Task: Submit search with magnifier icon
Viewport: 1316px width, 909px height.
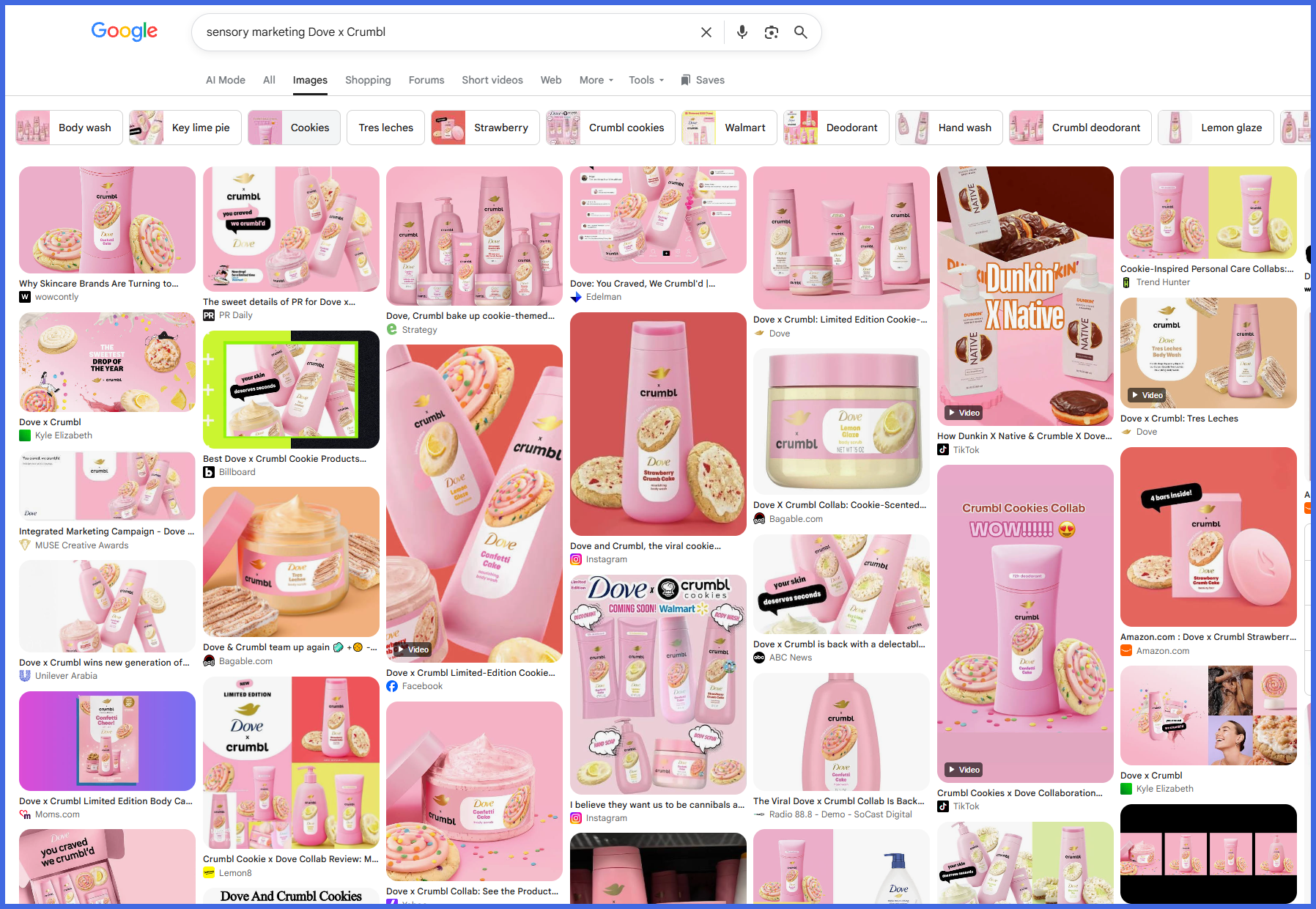Action: pos(801,32)
